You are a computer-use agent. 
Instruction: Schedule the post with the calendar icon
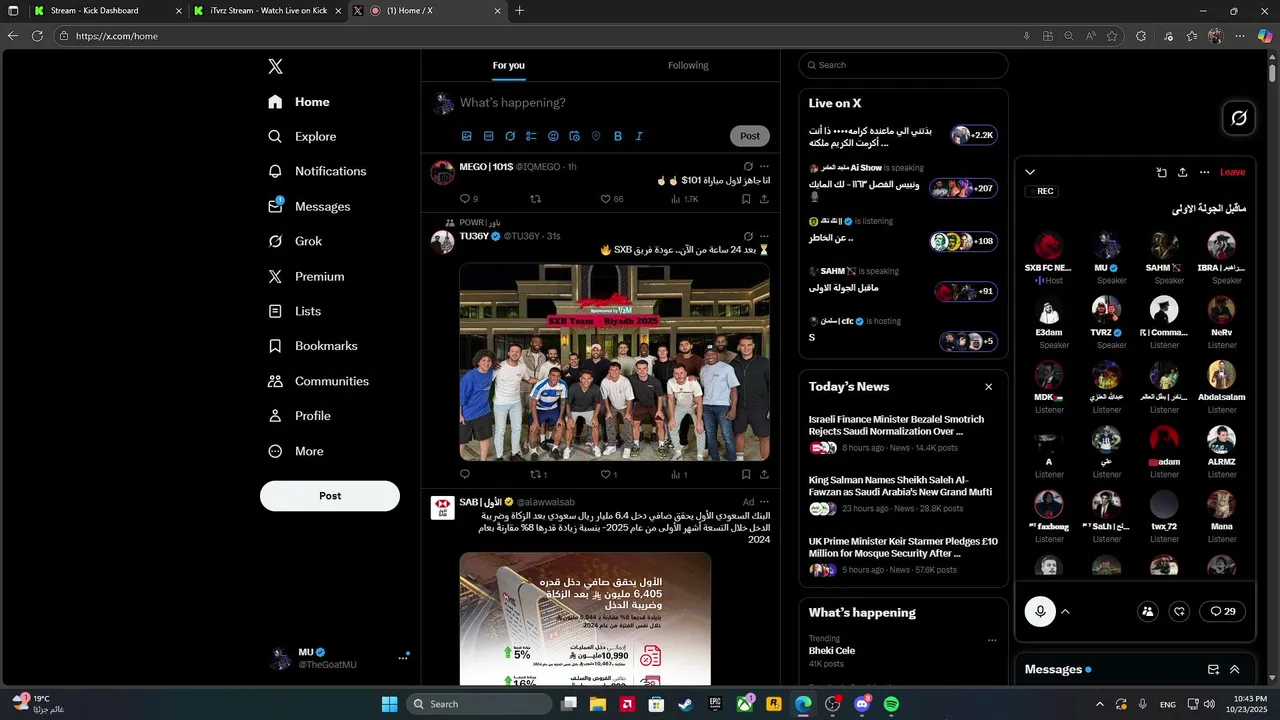click(574, 136)
